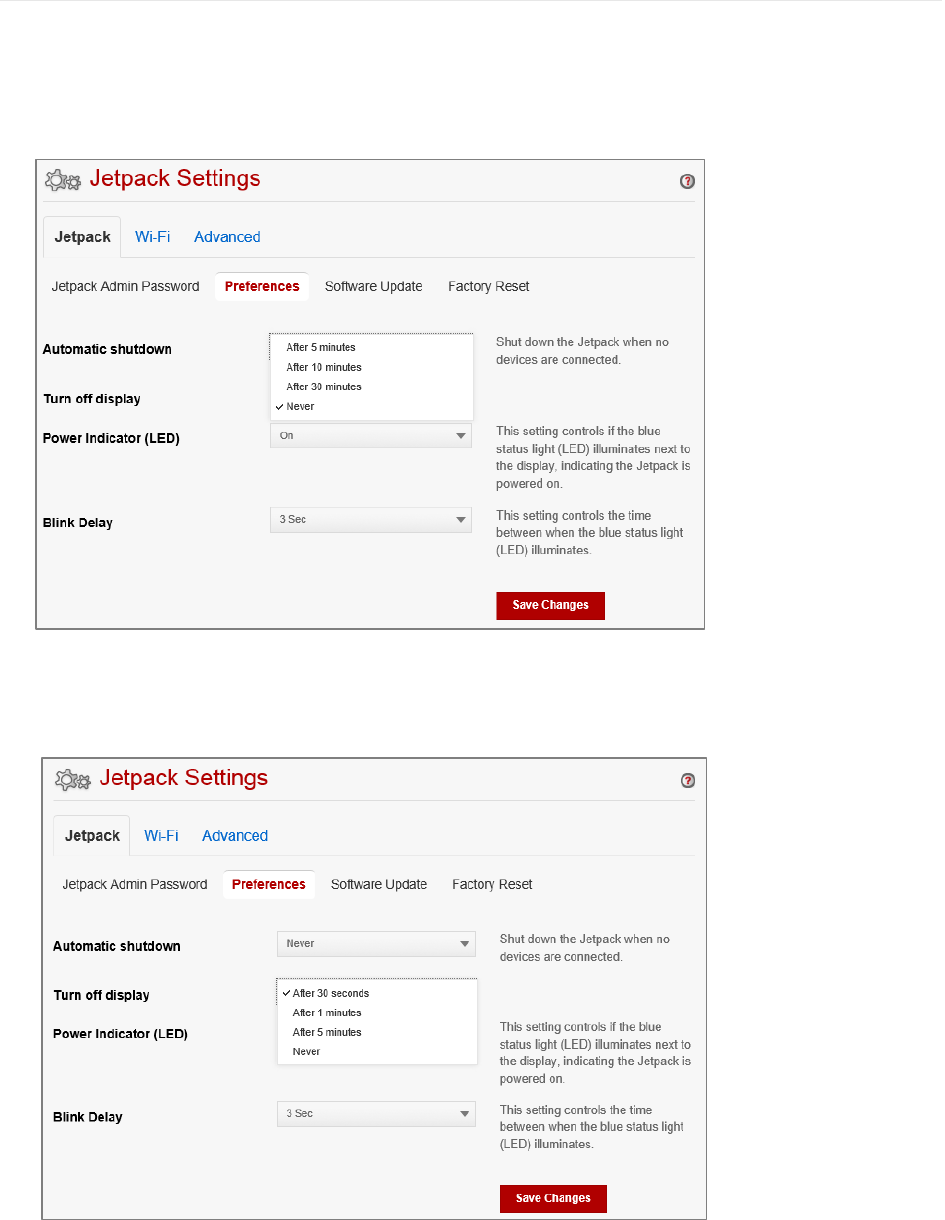Switch to the Wi-Fi tab in the lower panel
Viewport: 945px width, 1220px height.
(161, 836)
